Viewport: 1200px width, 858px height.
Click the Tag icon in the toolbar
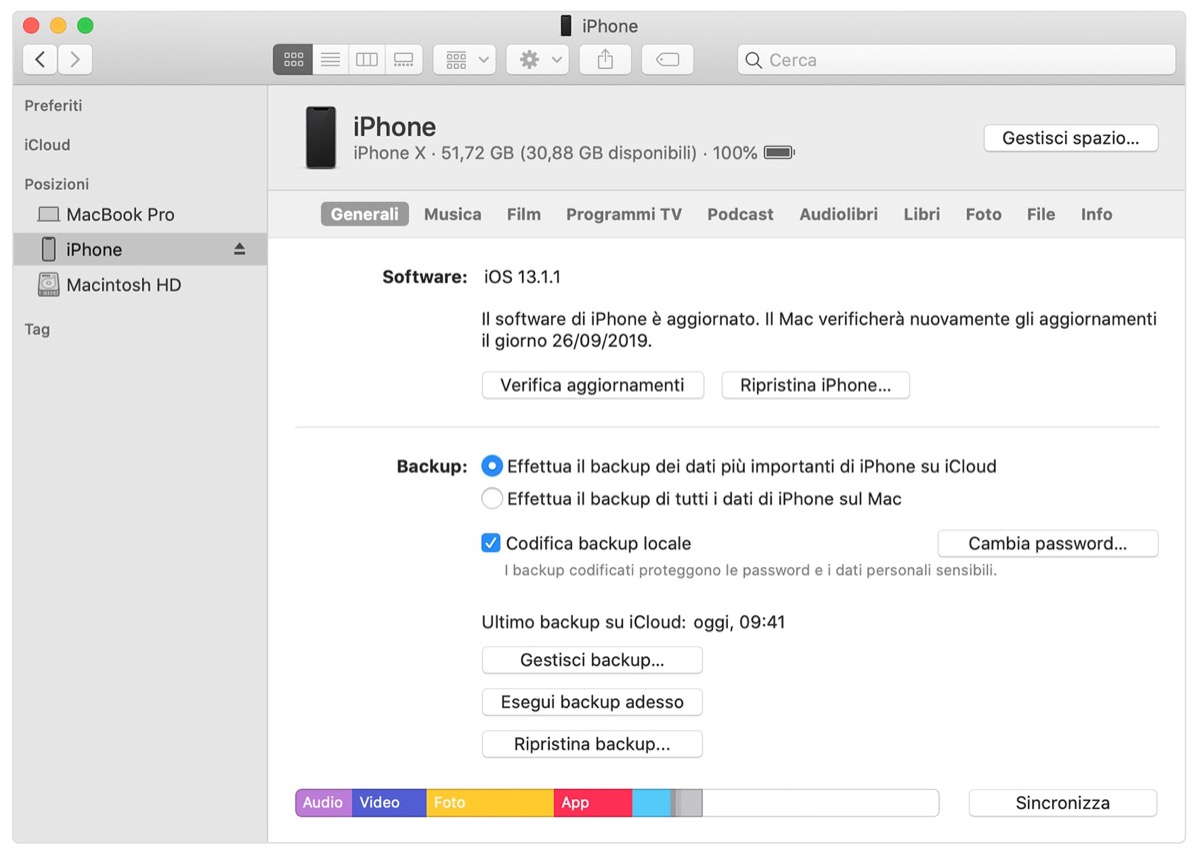tap(666, 59)
